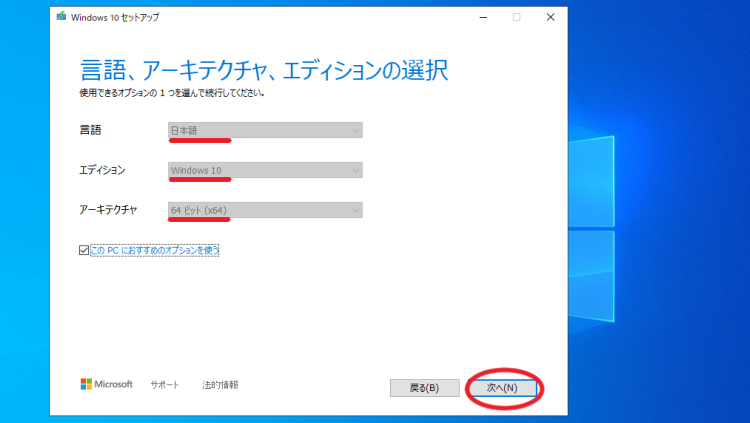Open the エディション dropdown showing Windows 10
This screenshot has width=750, height=423.
265,170
